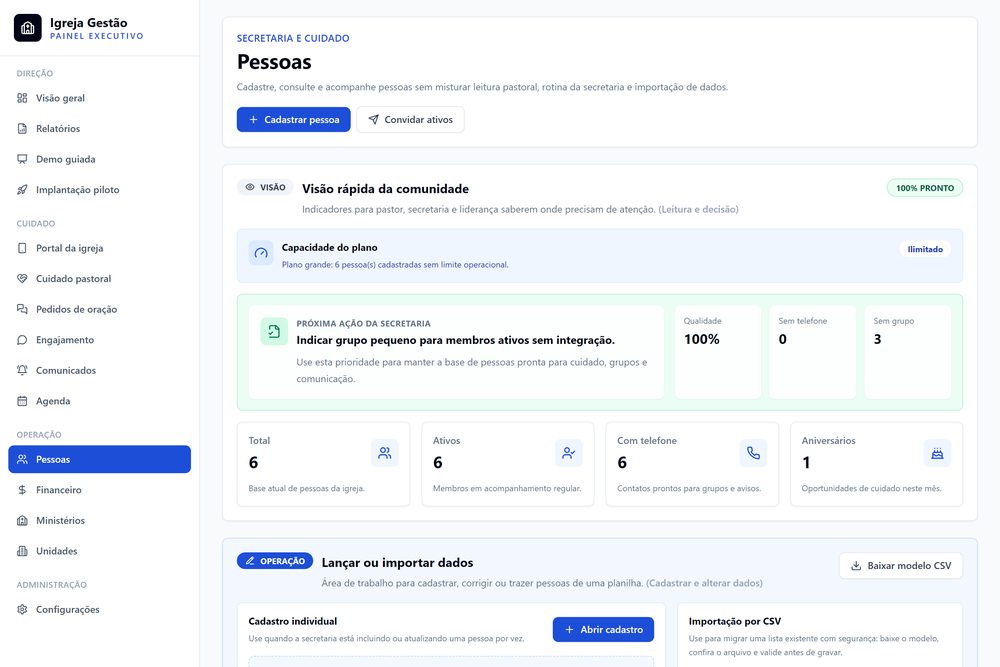Click the Abrir cadastro button

(603, 629)
